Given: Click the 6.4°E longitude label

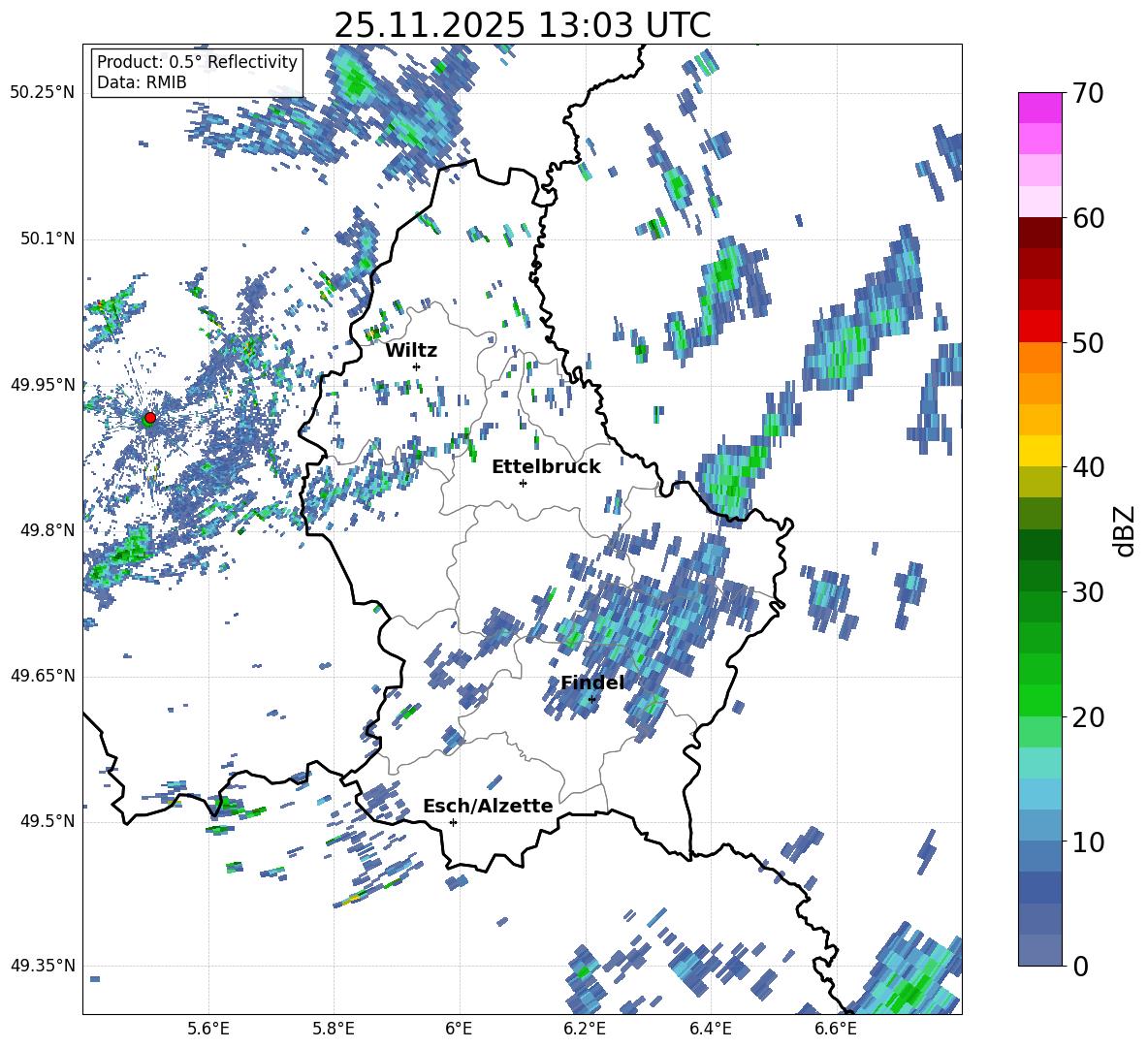Looking at the screenshot, I should coord(710,1030).
